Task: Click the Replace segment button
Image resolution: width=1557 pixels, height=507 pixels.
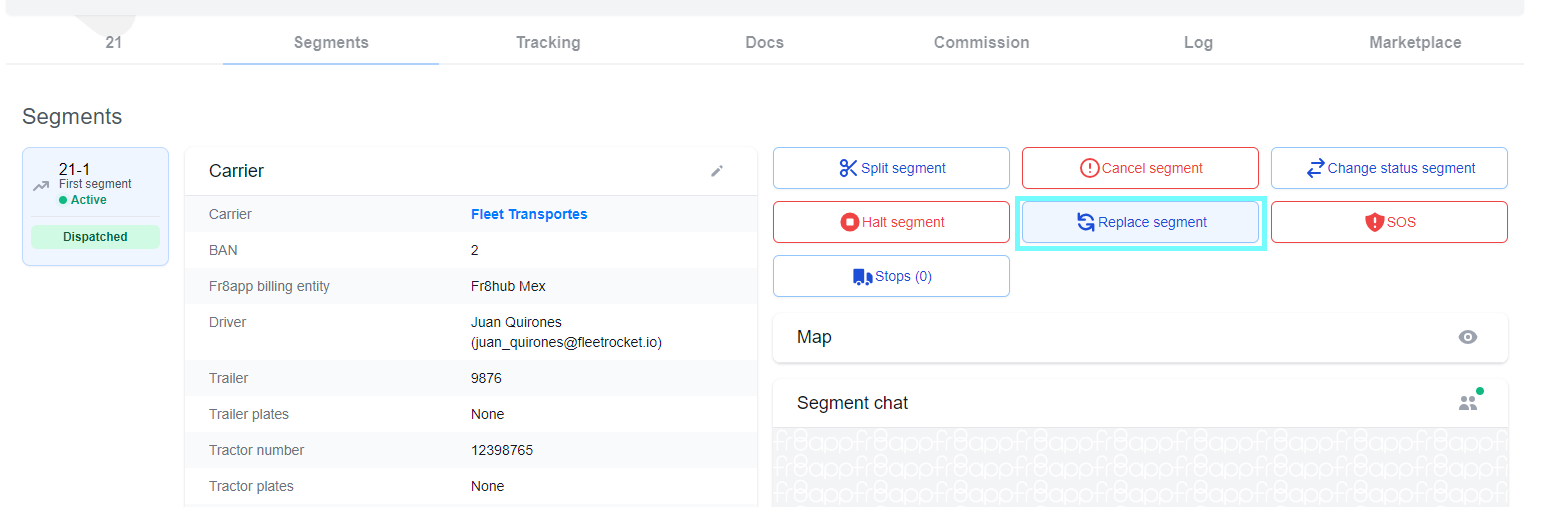Action: tap(1140, 222)
